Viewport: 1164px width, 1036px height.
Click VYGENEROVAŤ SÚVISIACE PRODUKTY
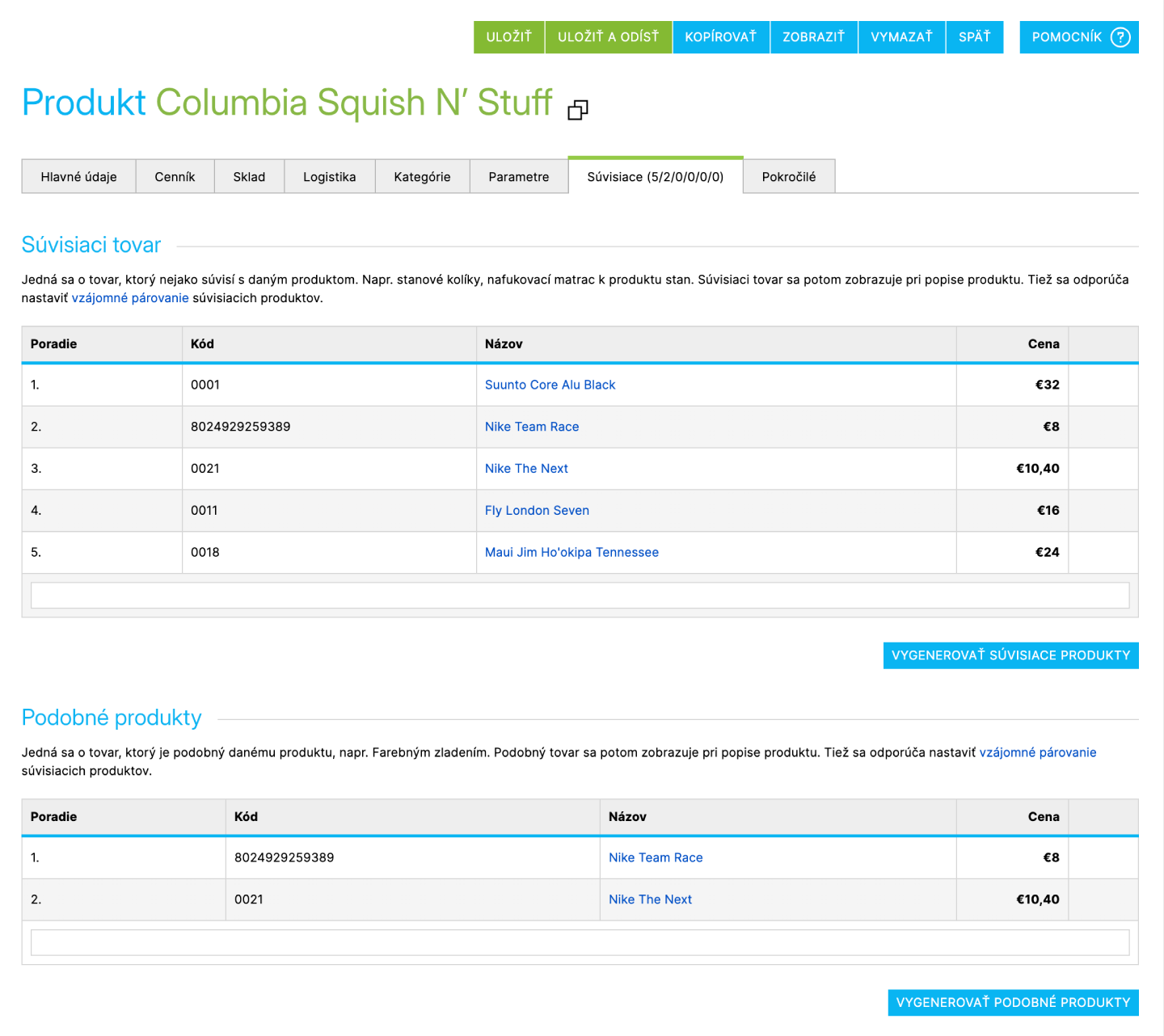pos(1011,655)
